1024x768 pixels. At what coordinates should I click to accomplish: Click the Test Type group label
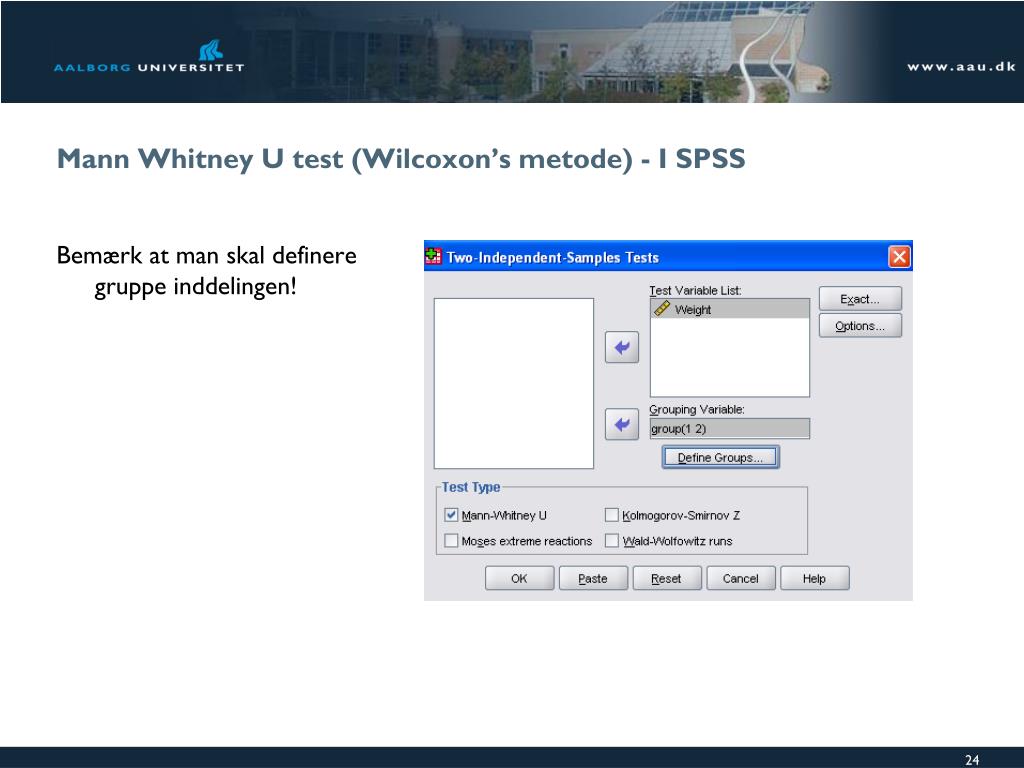tap(471, 487)
